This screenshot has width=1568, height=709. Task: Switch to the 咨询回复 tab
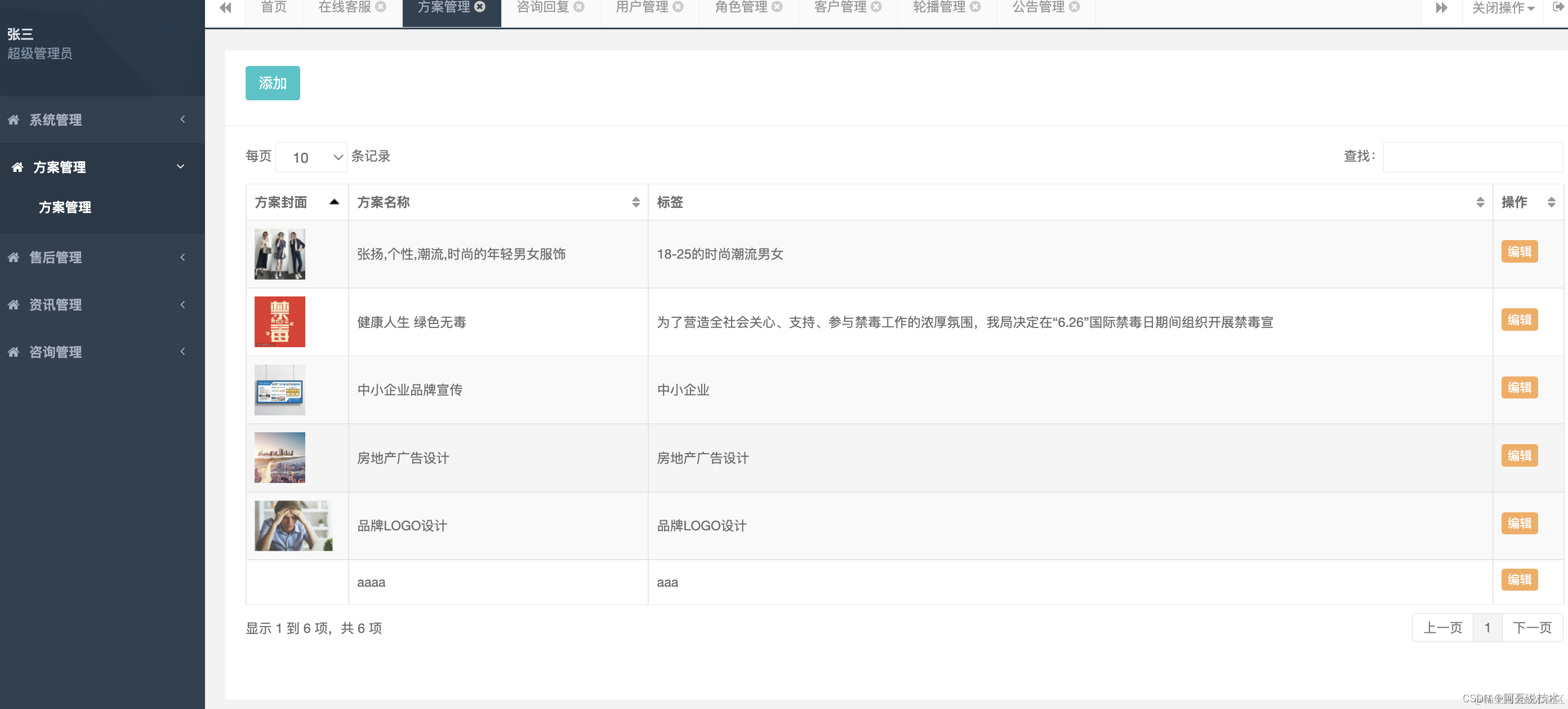pos(542,7)
